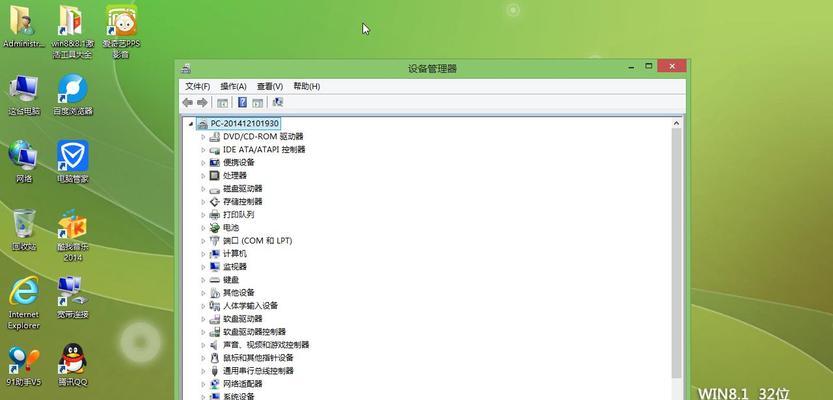Select the 人体学输入设备 row text
Viewport: 833px width, 400px height.
pyautogui.click(x=250, y=306)
